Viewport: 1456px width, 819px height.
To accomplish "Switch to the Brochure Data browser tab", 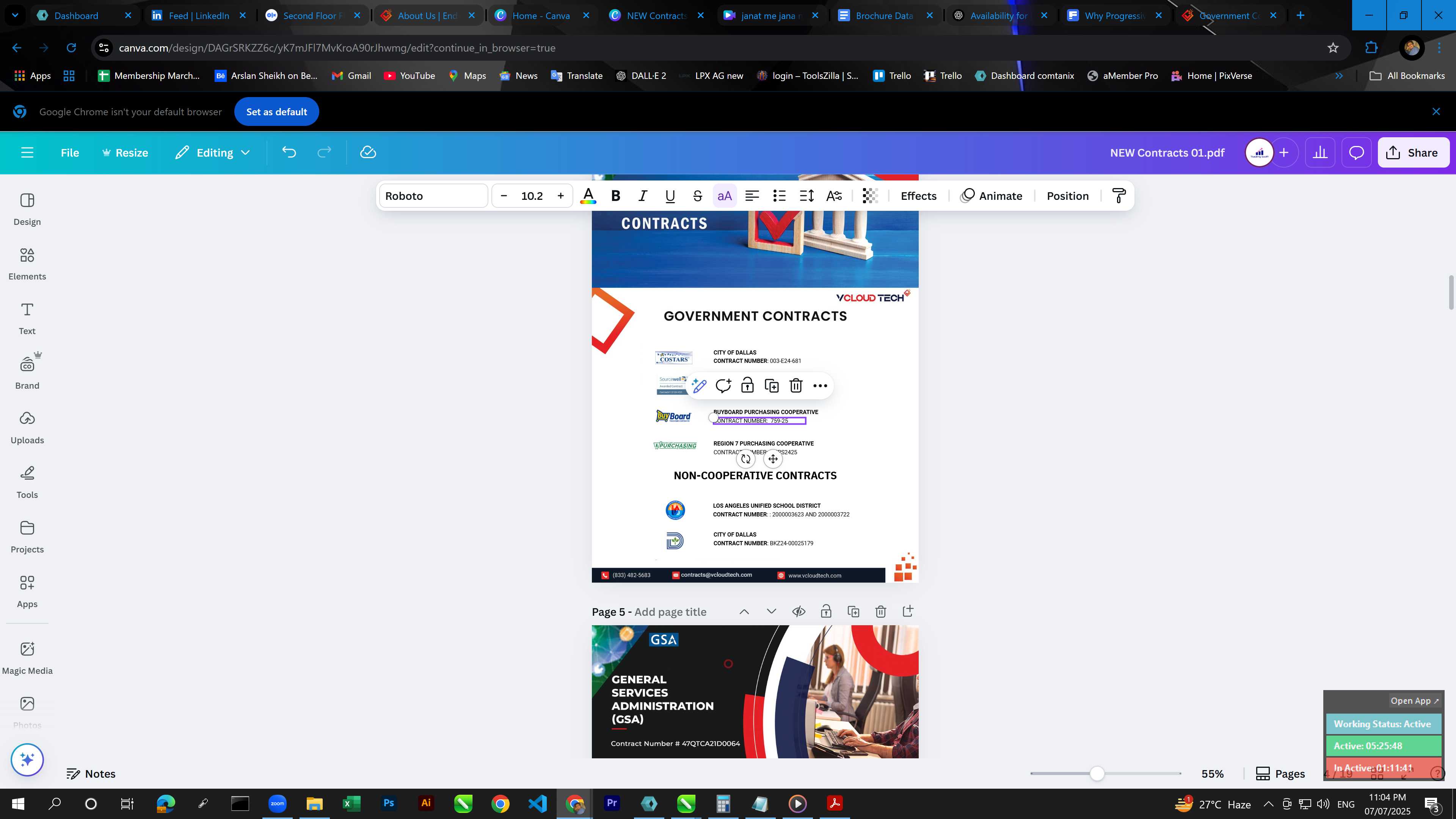I will [x=885, y=16].
